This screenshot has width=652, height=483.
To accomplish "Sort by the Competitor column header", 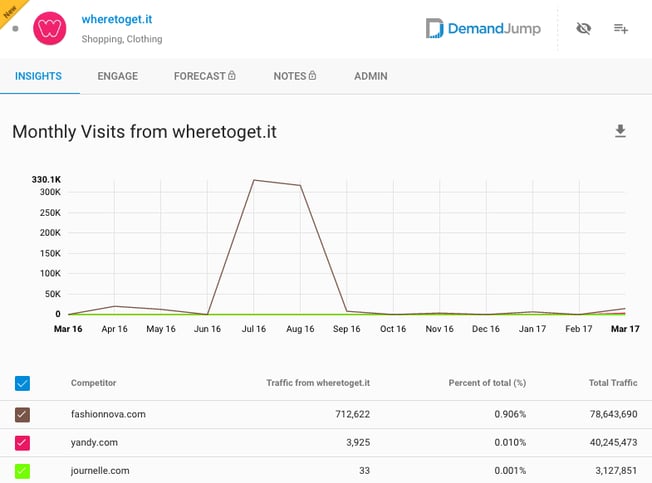I will tap(94, 383).
